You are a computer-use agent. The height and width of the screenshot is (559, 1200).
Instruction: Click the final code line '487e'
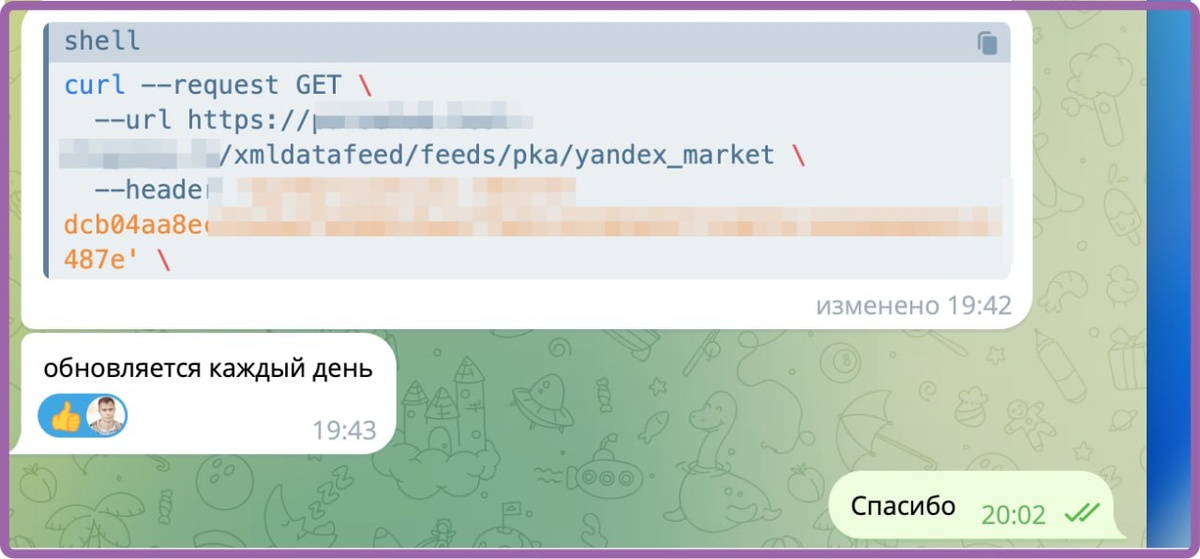coord(117,259)
